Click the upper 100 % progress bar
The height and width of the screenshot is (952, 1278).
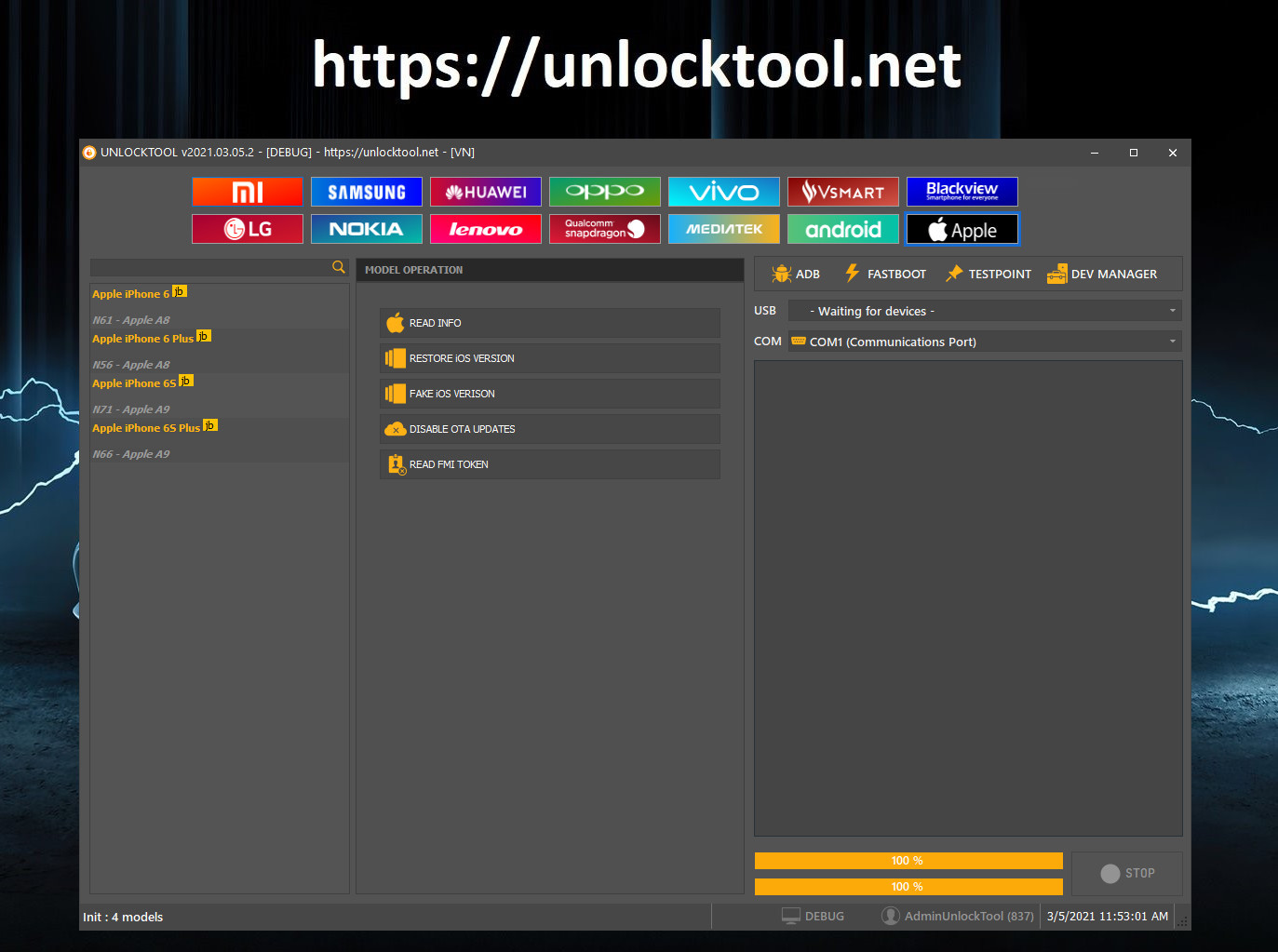[x=908, y=861]
